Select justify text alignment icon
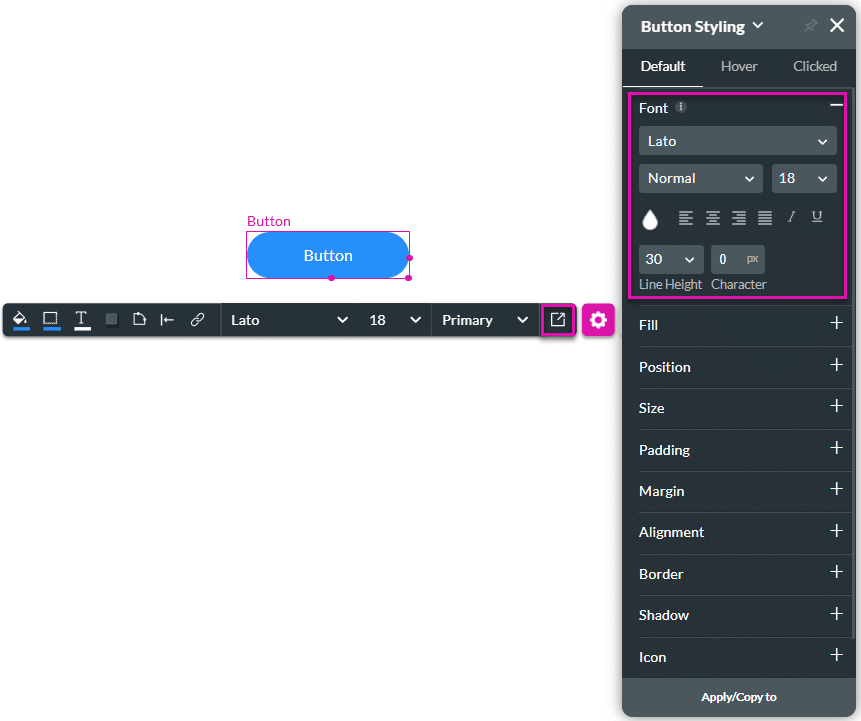 pyautogui.click(x=765, y=217)
